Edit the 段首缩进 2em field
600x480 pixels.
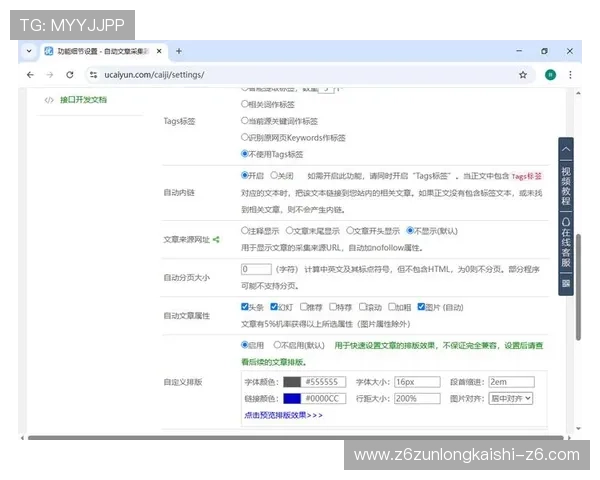click(512, 382)
